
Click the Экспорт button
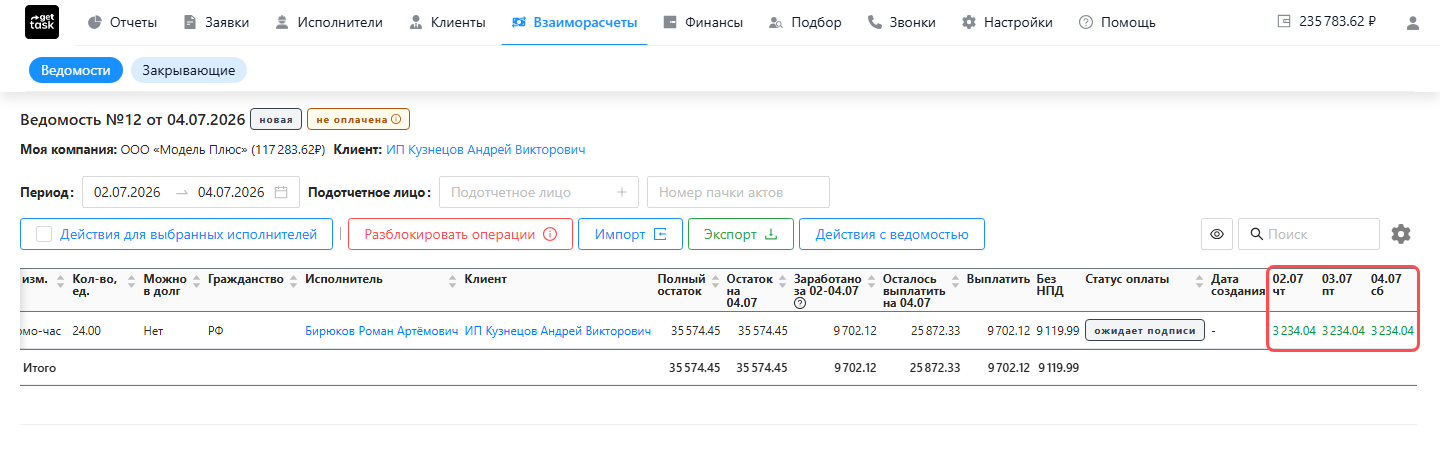[x=740, y=234]
